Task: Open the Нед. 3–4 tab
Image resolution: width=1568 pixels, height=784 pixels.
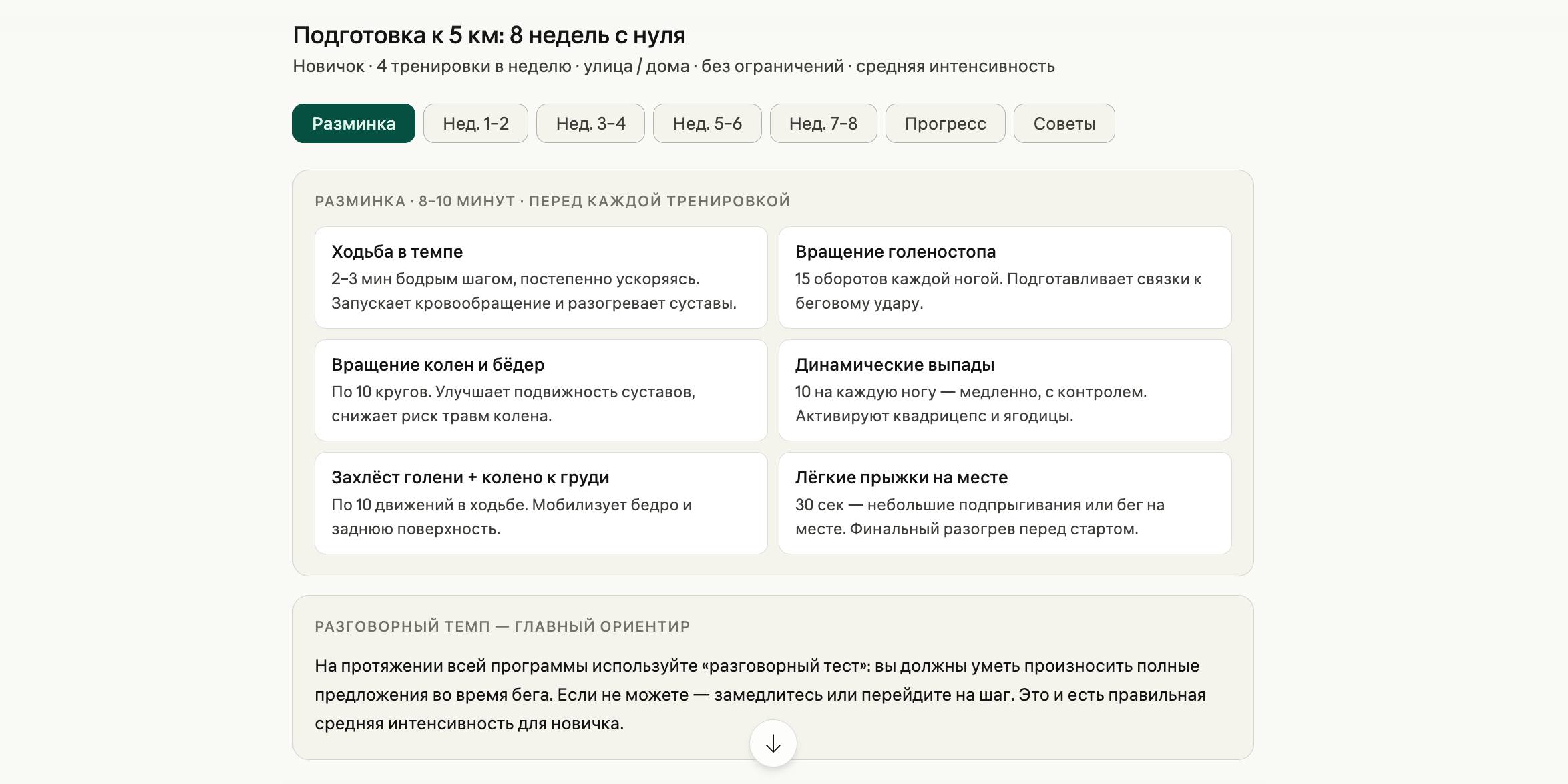Action: 590,124
